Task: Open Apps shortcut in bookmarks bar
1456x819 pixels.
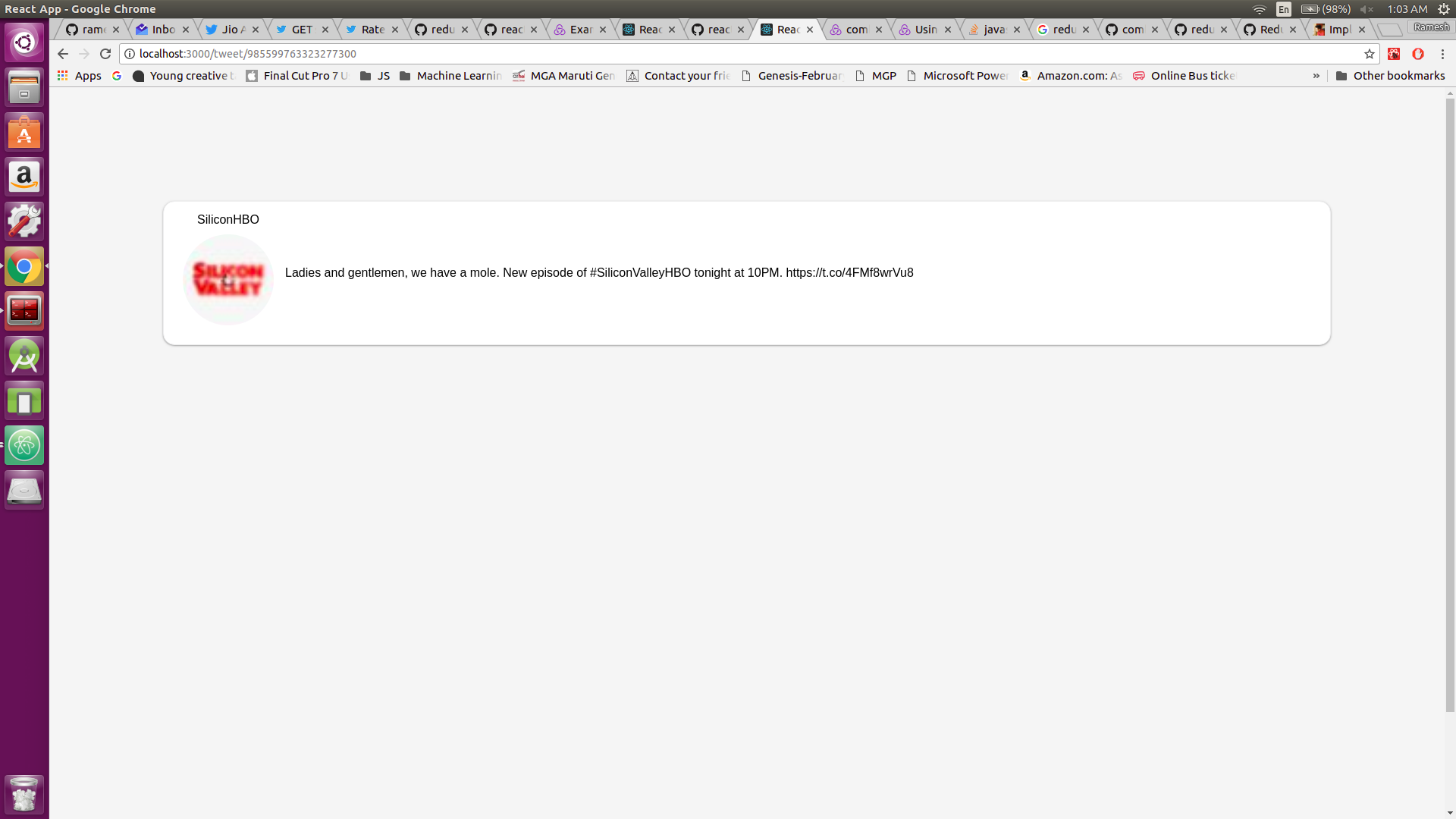Action: point(80,76)
